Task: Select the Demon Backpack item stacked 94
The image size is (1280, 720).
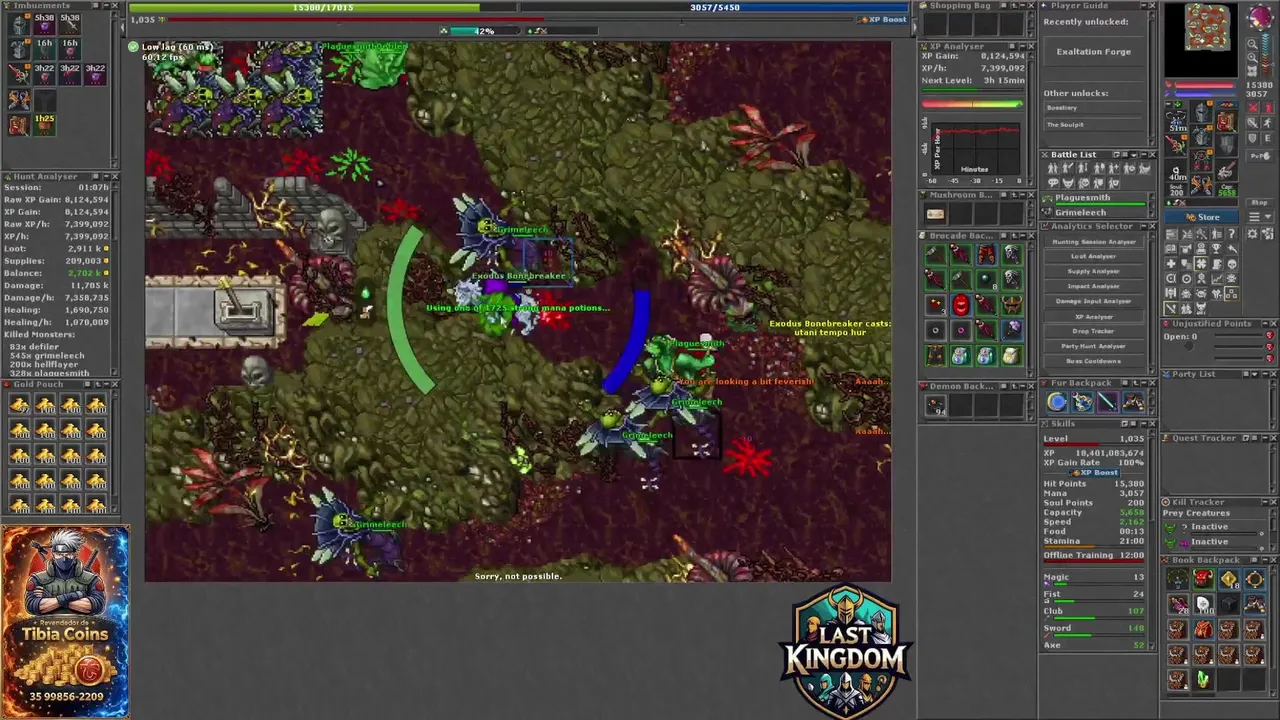Action: pyautogui.click(x=935, y=405)
